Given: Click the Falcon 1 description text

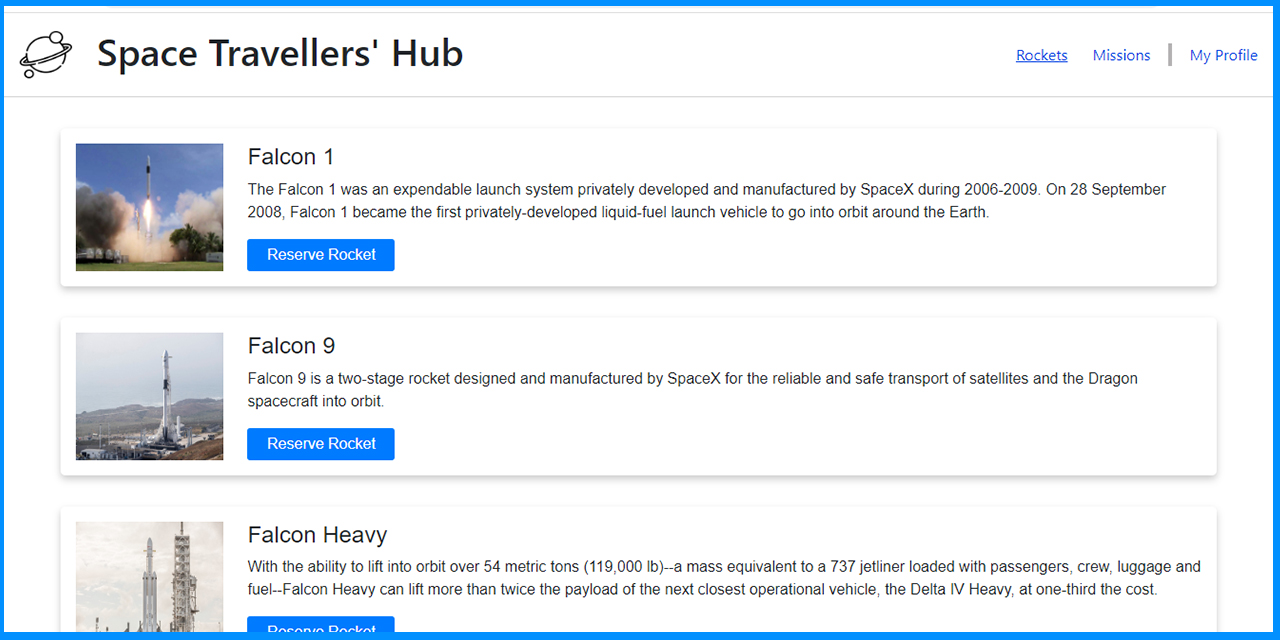Looking at the screenshot, I should coord(700,200).
